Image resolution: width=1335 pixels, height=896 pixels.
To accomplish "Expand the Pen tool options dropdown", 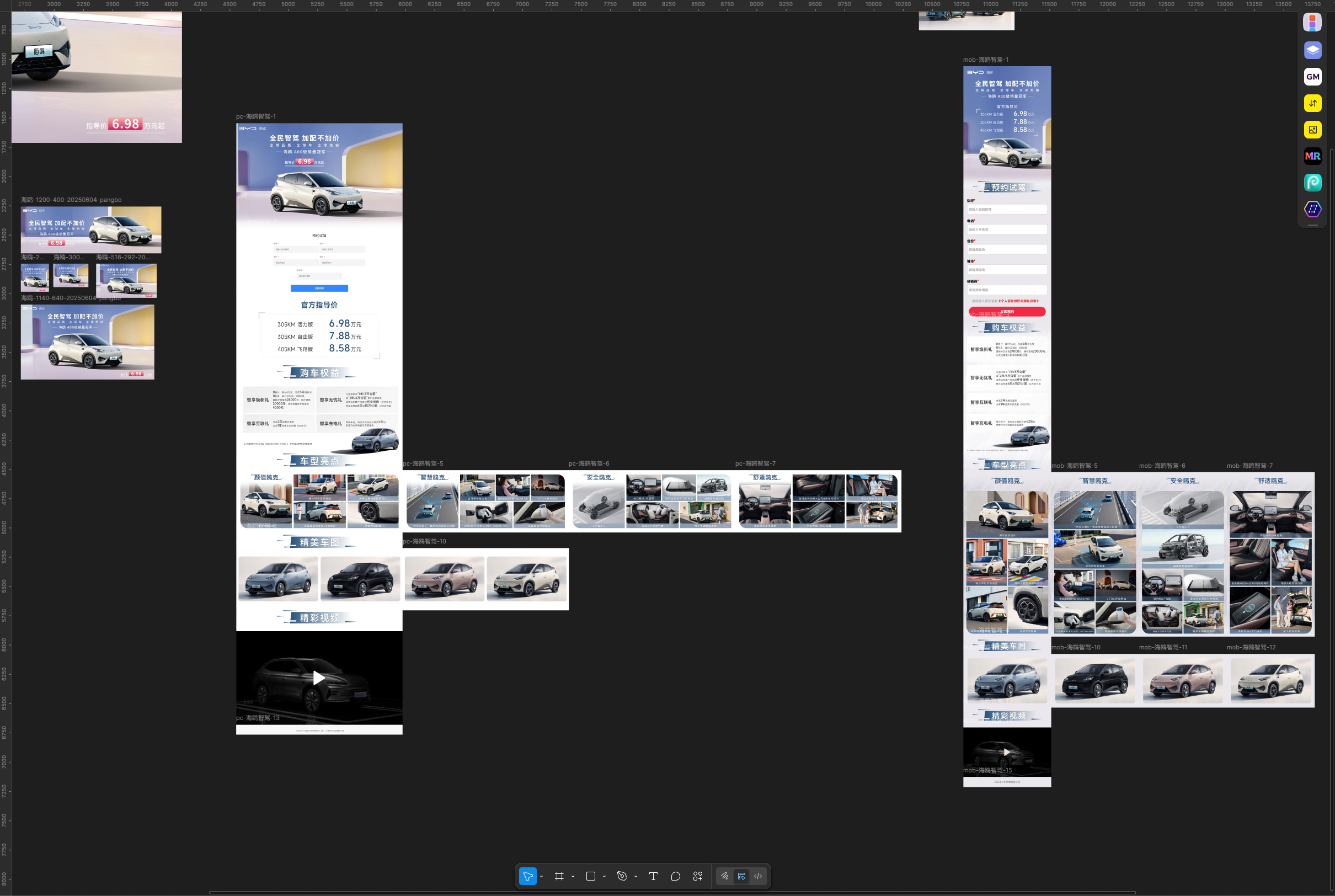I will point(635,877).
